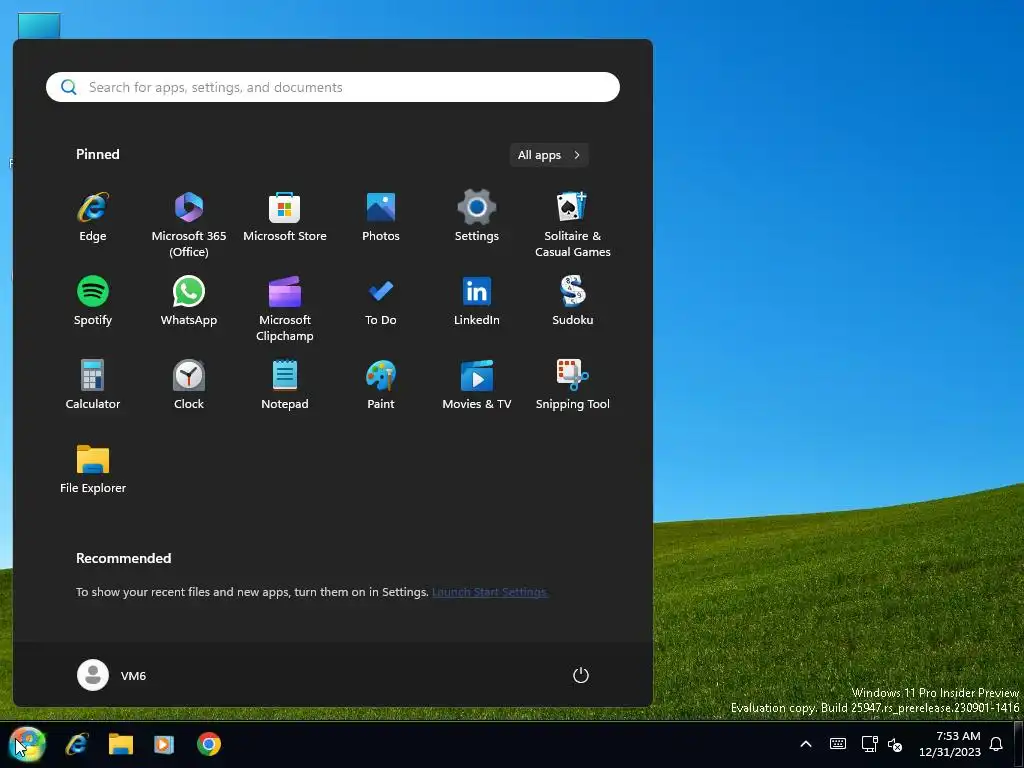Screen dimensions: 1024x768
Task: Click the All apps button
Action: (549, 155)
